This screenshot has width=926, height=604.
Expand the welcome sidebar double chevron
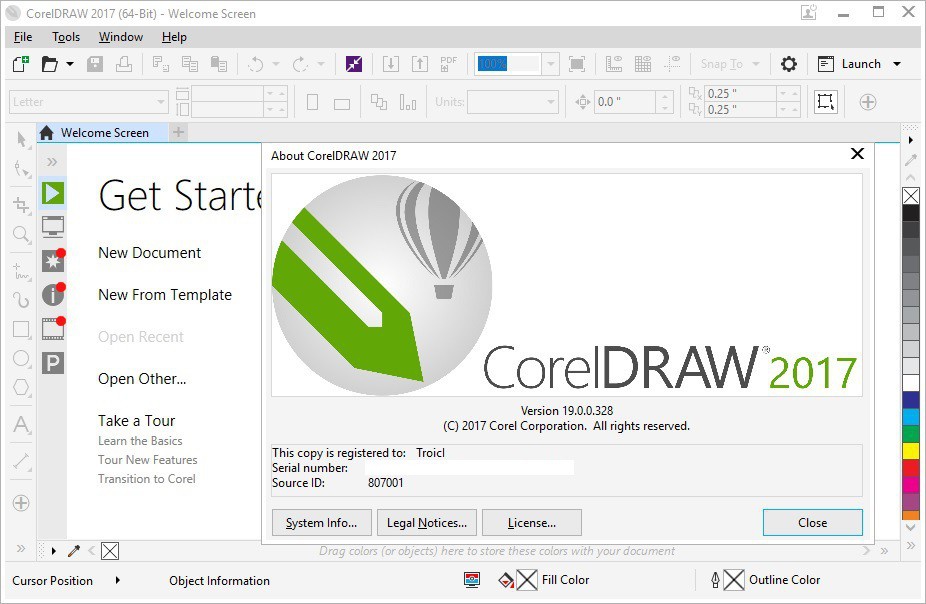pyautogui.click(x=52, y=162)
